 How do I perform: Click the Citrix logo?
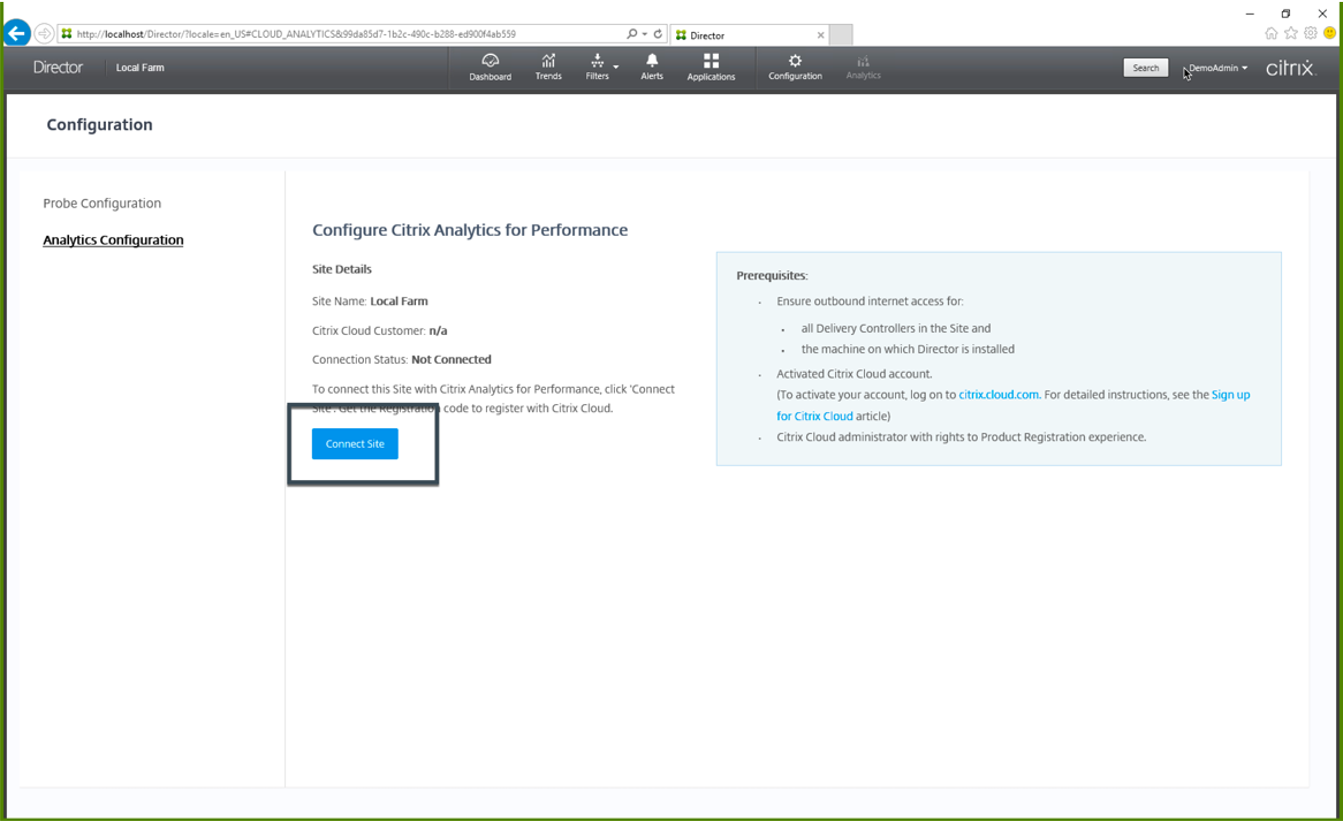coord(1290,68)
